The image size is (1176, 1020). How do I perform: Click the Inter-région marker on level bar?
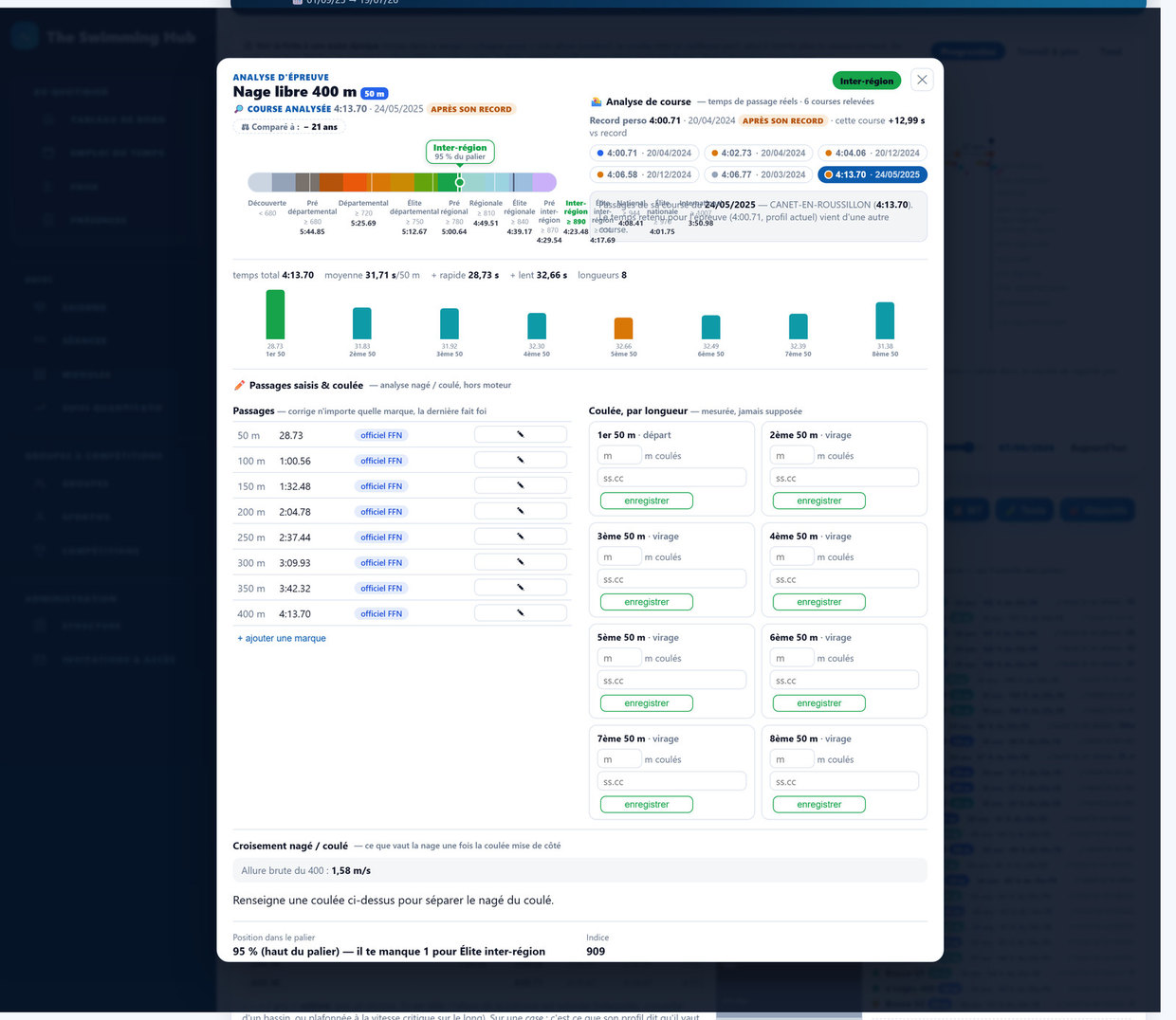(460, 181)
